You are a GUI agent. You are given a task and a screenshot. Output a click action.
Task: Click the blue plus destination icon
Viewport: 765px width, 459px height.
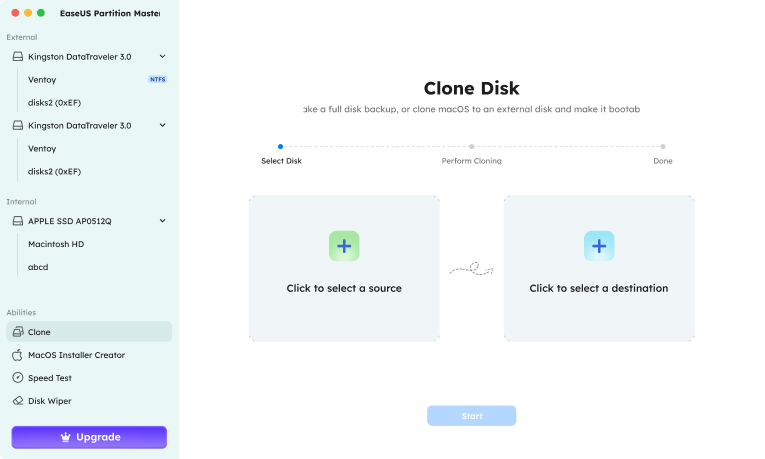tap(599, 246)
